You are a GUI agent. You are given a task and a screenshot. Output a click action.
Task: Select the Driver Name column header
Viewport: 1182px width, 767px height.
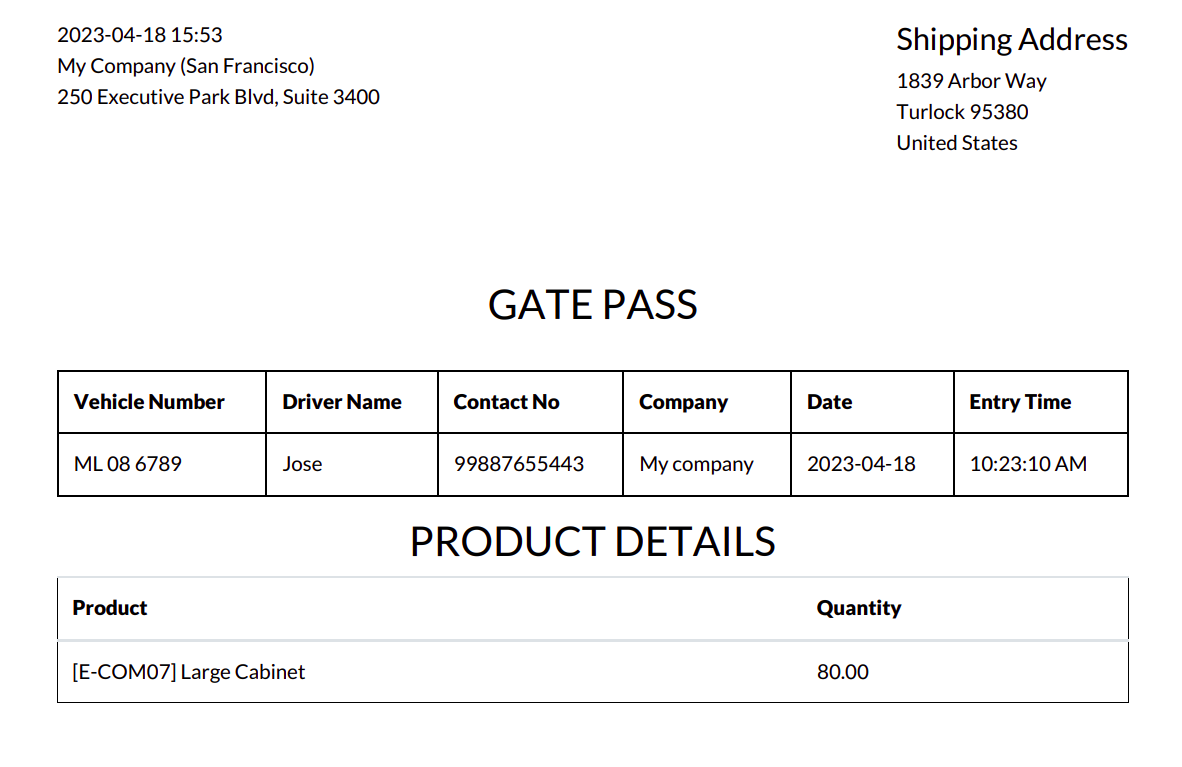[x=342, y=402]
